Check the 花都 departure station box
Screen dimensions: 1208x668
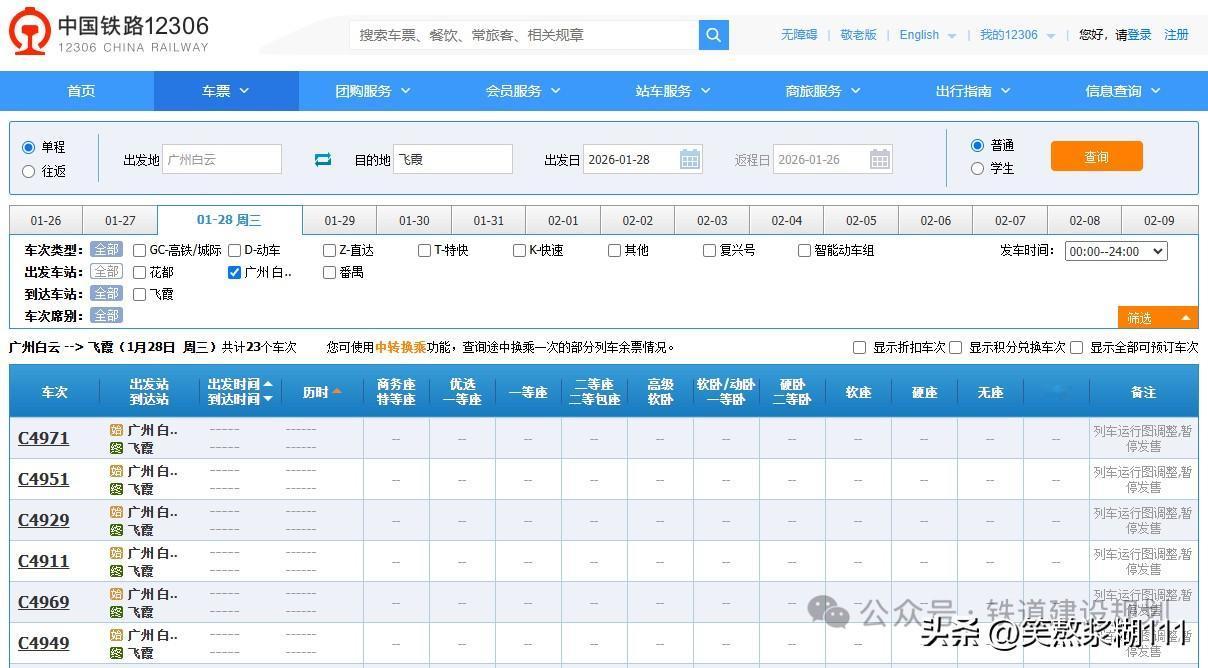[140, 272]
